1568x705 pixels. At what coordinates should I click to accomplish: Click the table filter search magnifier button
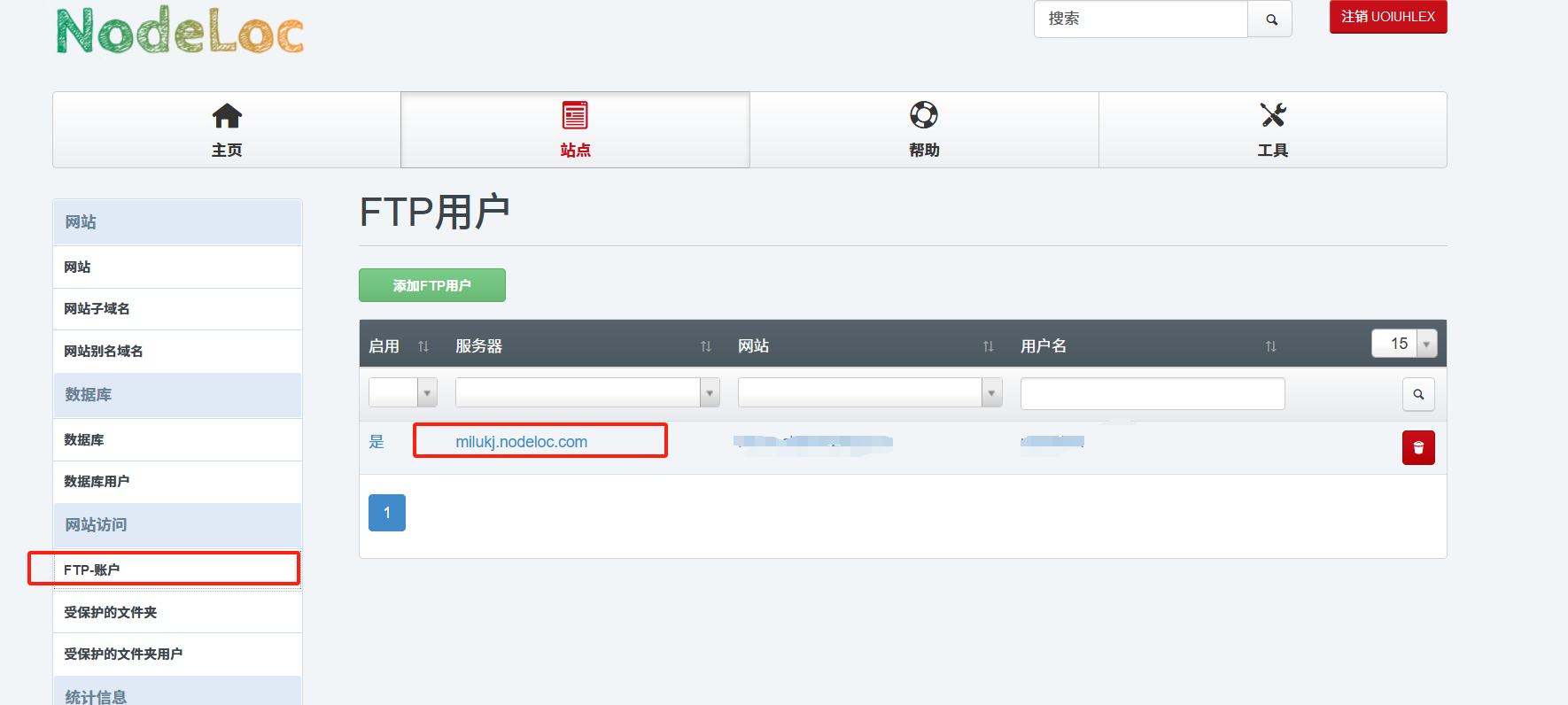(x=1417, y=394)
